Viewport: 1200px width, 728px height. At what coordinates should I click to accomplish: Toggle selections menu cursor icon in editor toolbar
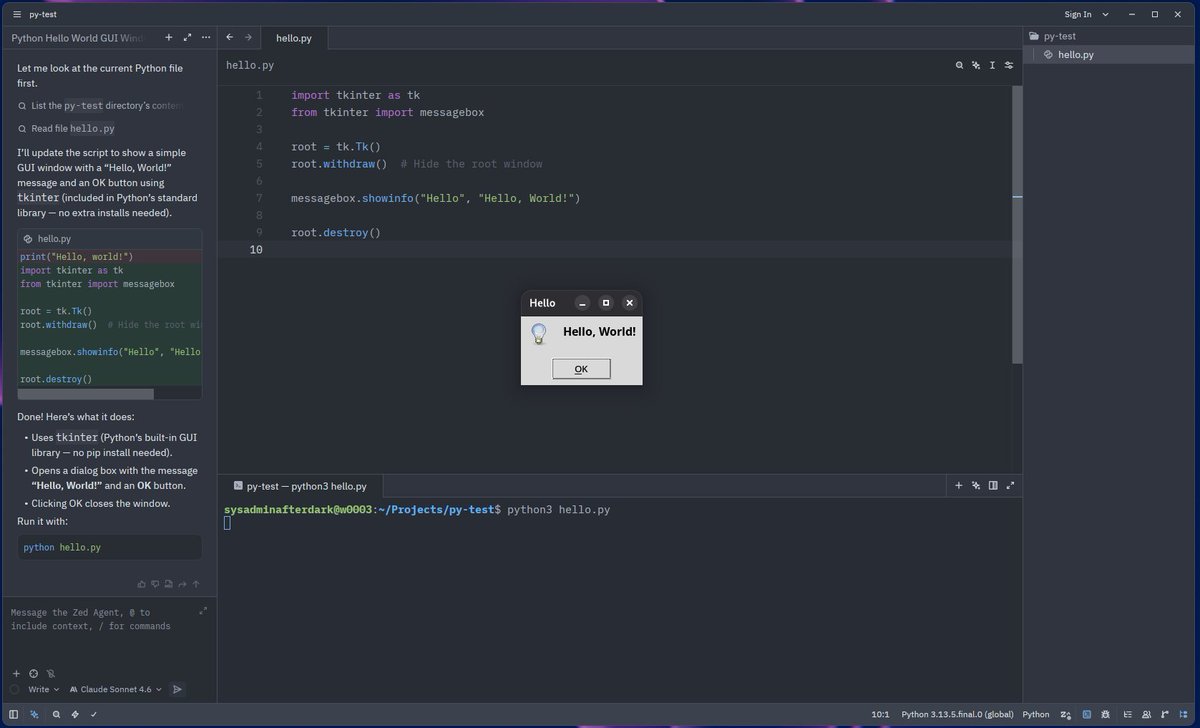tap(992, 65)
